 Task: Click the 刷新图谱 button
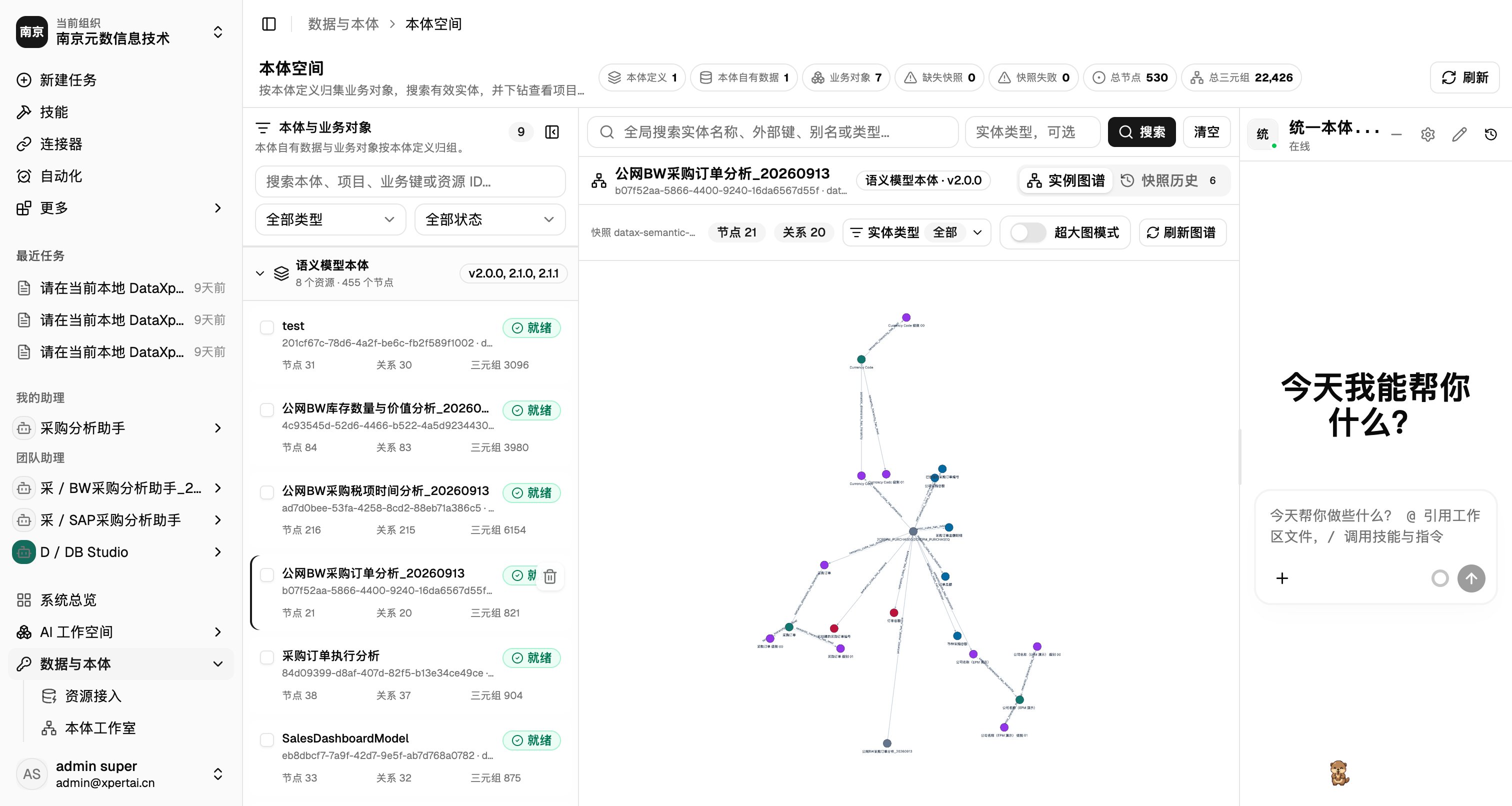pos(1182,232)
